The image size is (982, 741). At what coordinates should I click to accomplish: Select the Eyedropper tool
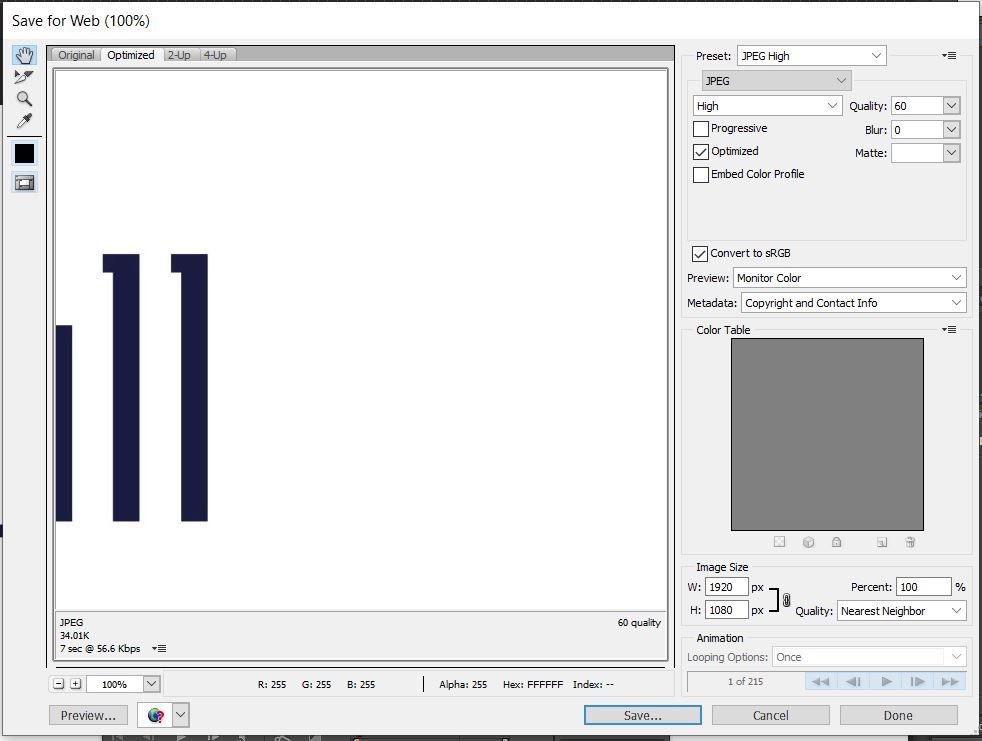coord(24,121)
